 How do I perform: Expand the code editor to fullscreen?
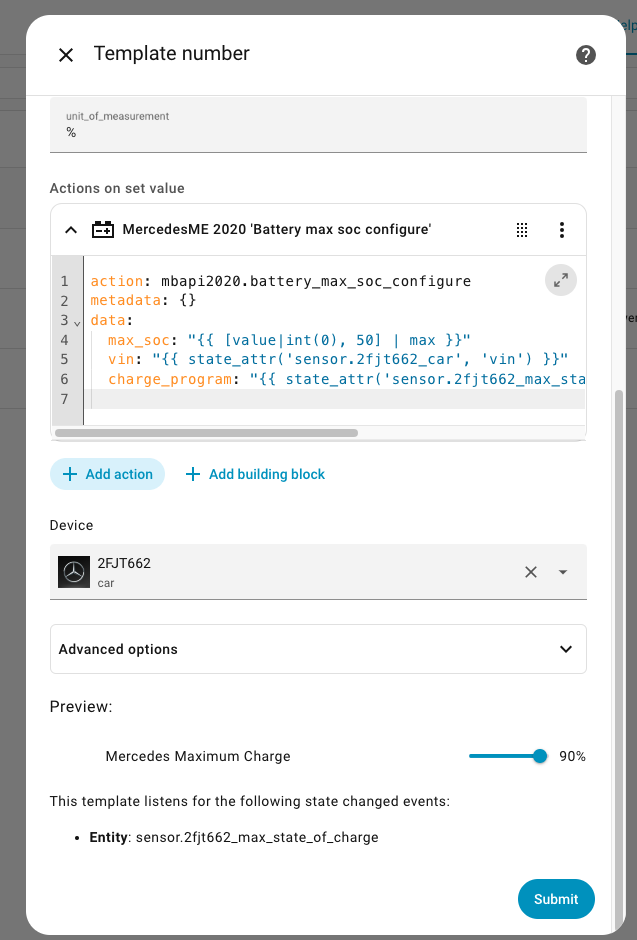click(x=561, y=281)
